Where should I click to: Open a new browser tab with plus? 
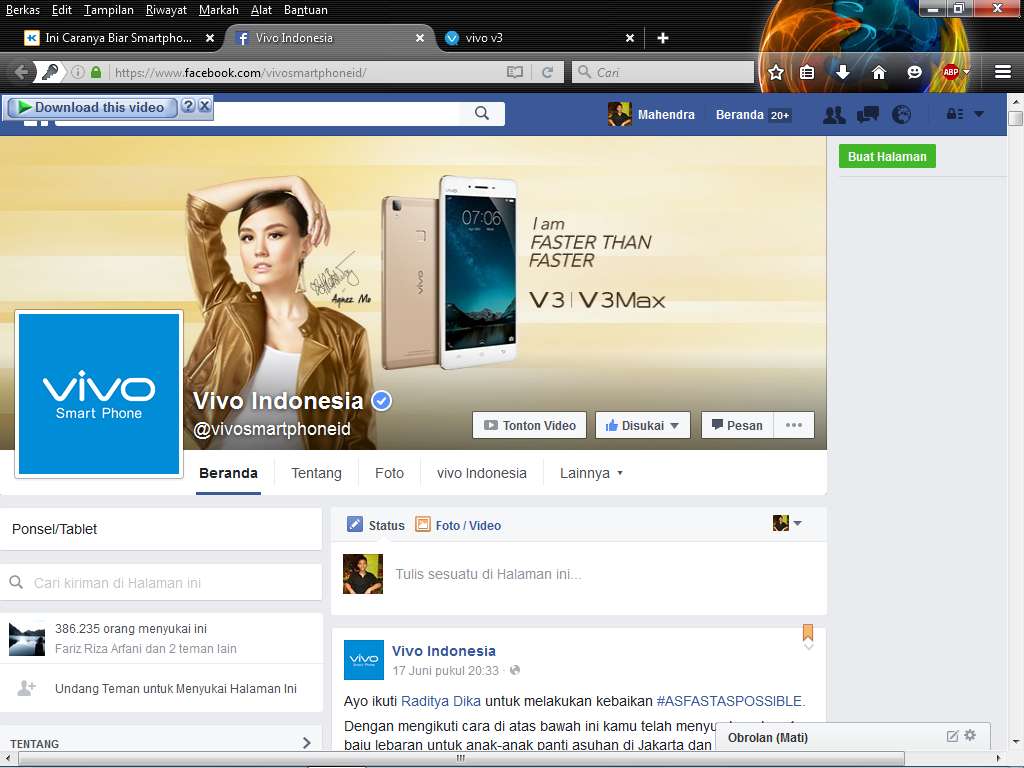click(x=663, y=39)
